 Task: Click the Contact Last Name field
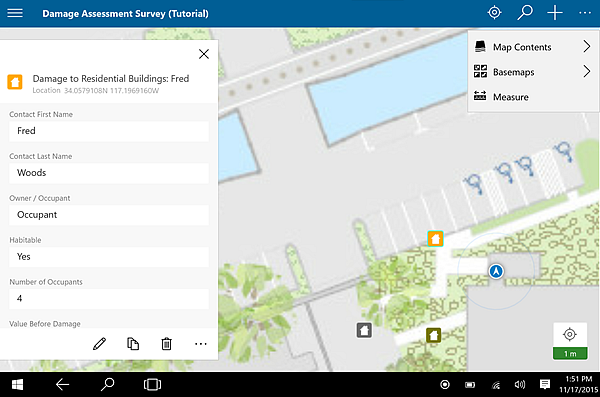coord(109,173)
